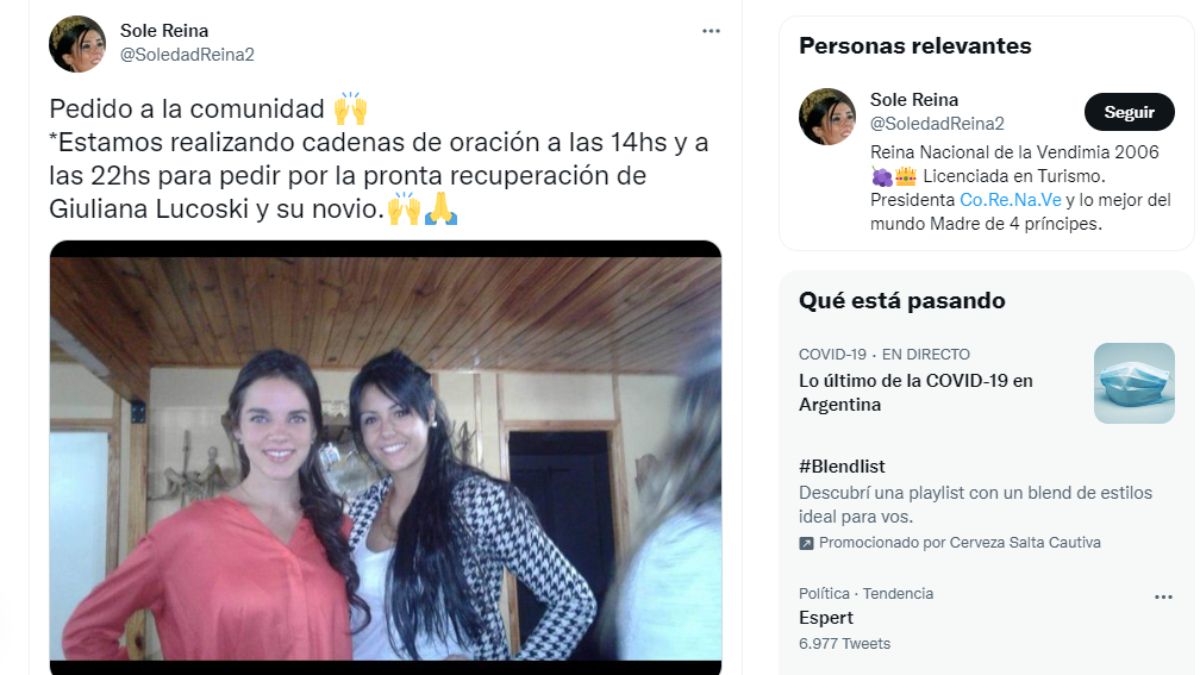Click Sole Reina's name in Personas relevantes
This screenshot has height=675, width=1200.
click(914, 100)
